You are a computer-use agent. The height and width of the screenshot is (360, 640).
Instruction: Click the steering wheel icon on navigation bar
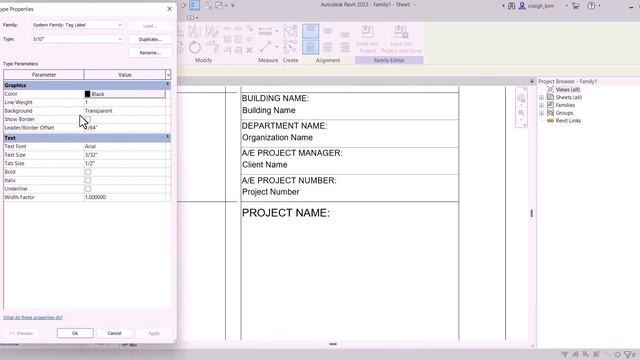[521, 98]
